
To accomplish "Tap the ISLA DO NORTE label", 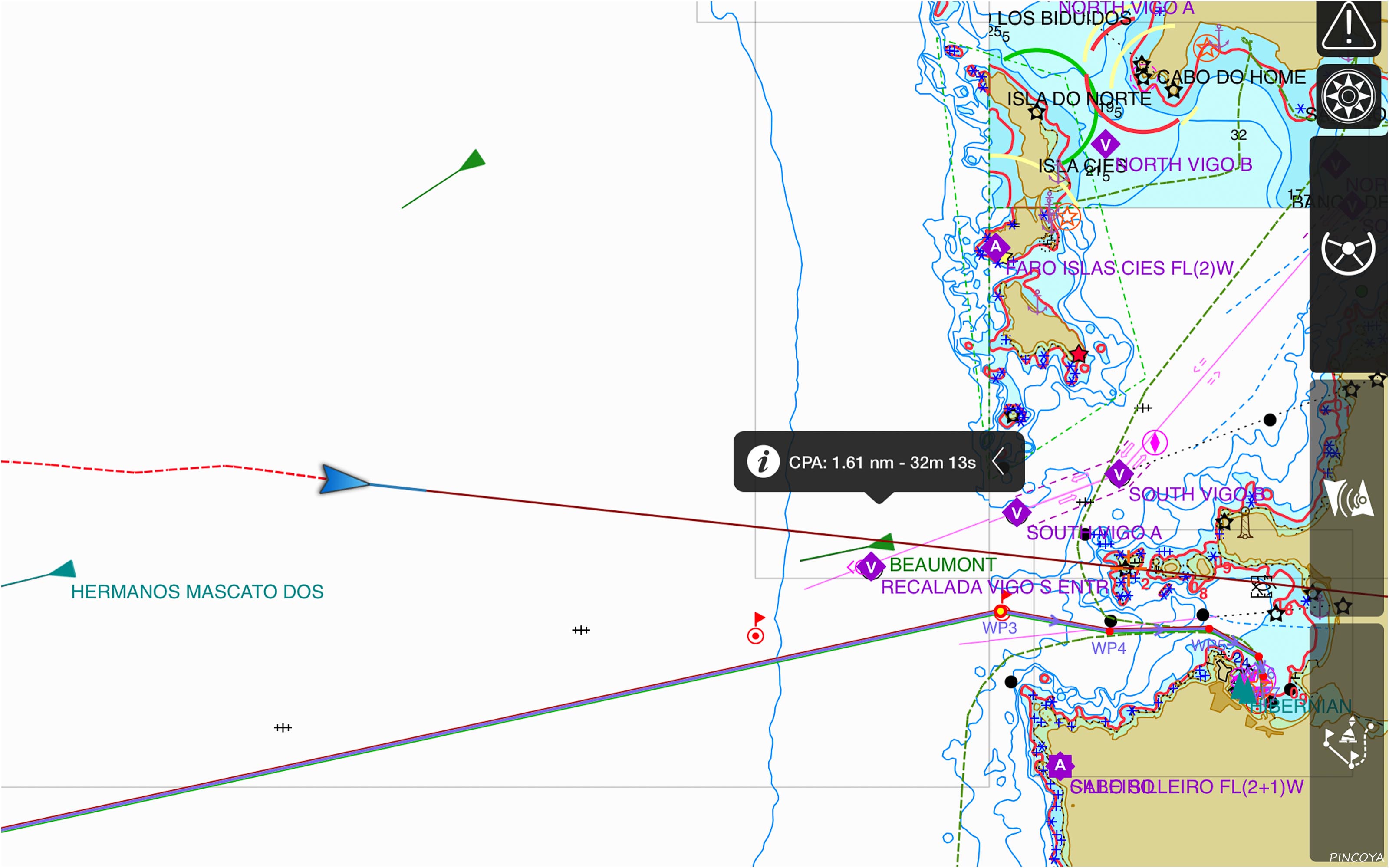I will [1079, 99].
